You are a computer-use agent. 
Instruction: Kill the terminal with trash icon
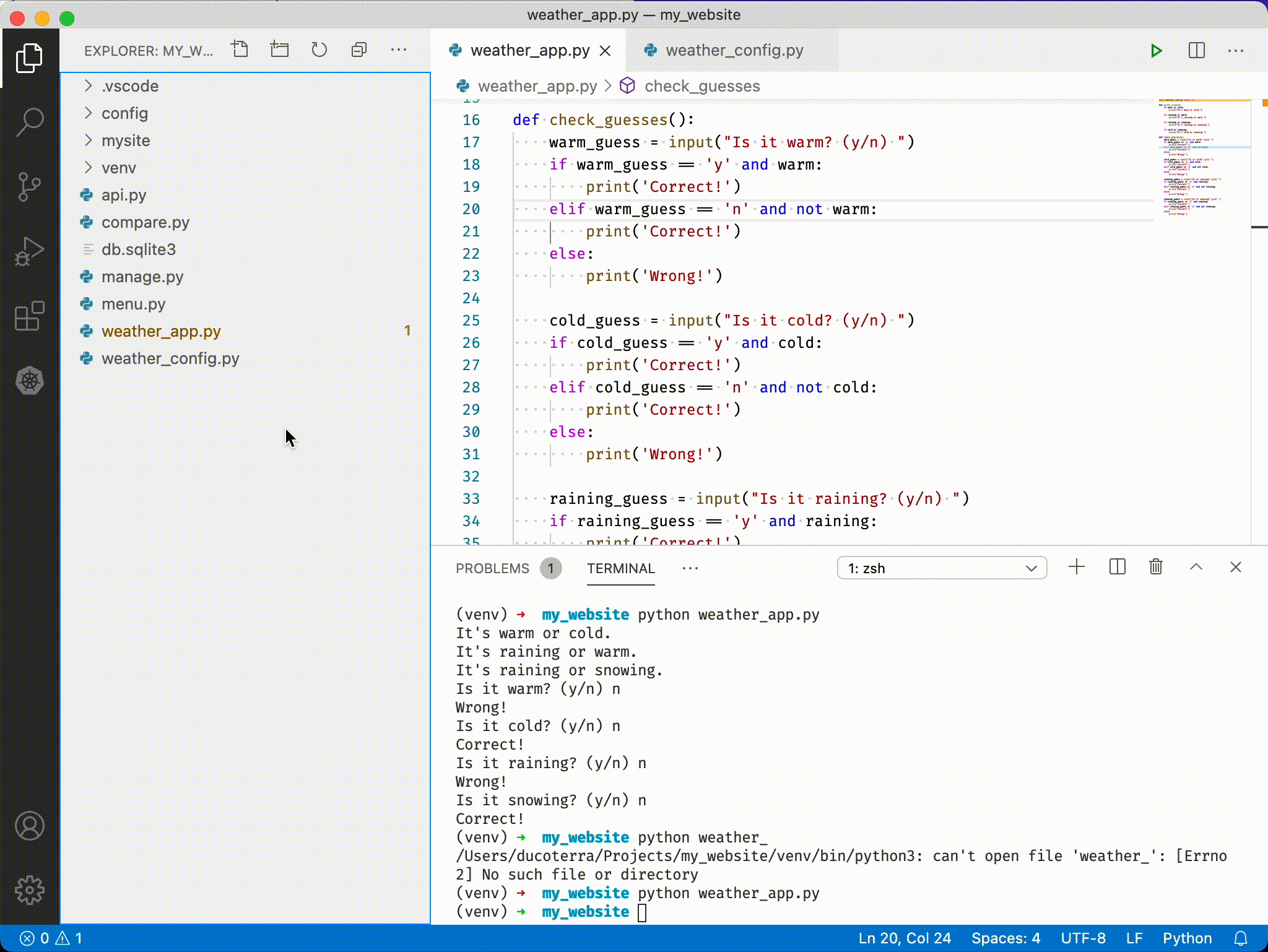1155,567
